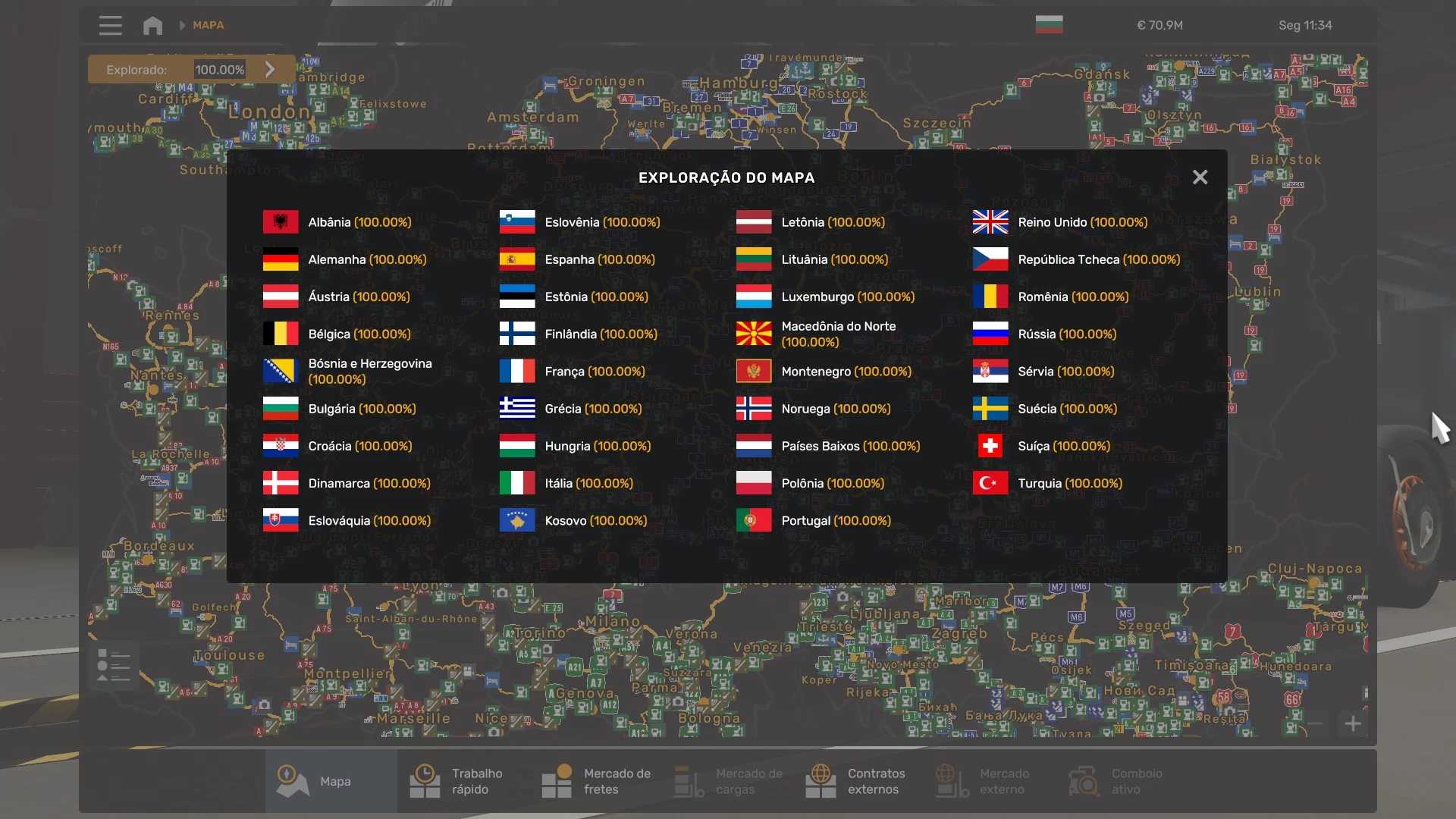Zoom out the map with the minus button

tap(1316, 723)
